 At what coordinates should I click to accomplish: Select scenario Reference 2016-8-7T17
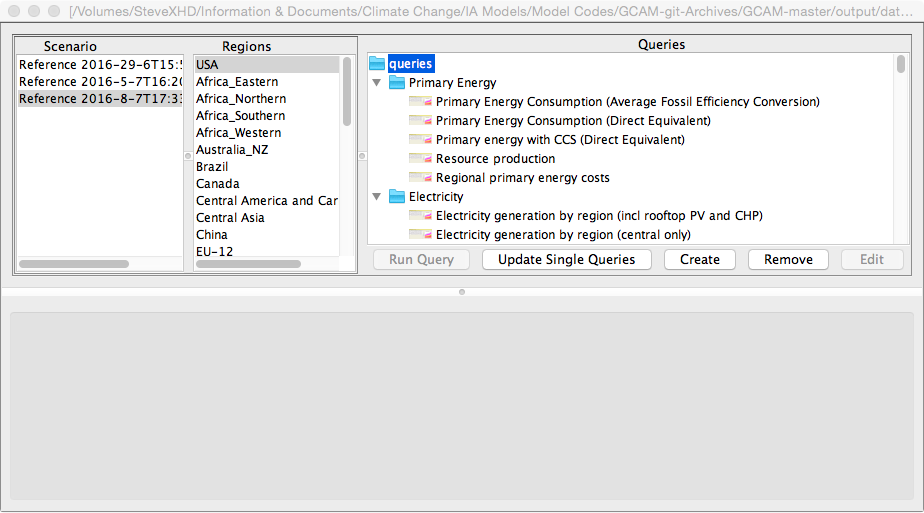100,99
